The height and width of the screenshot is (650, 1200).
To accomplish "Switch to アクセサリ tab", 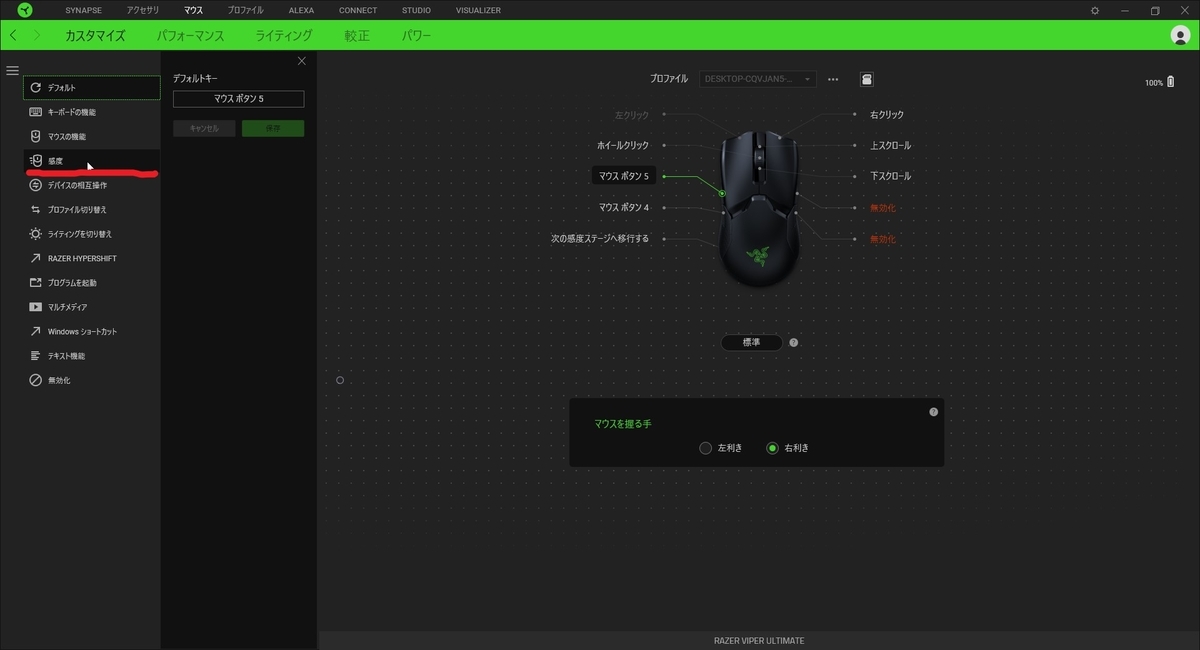I will pos(143,10).
